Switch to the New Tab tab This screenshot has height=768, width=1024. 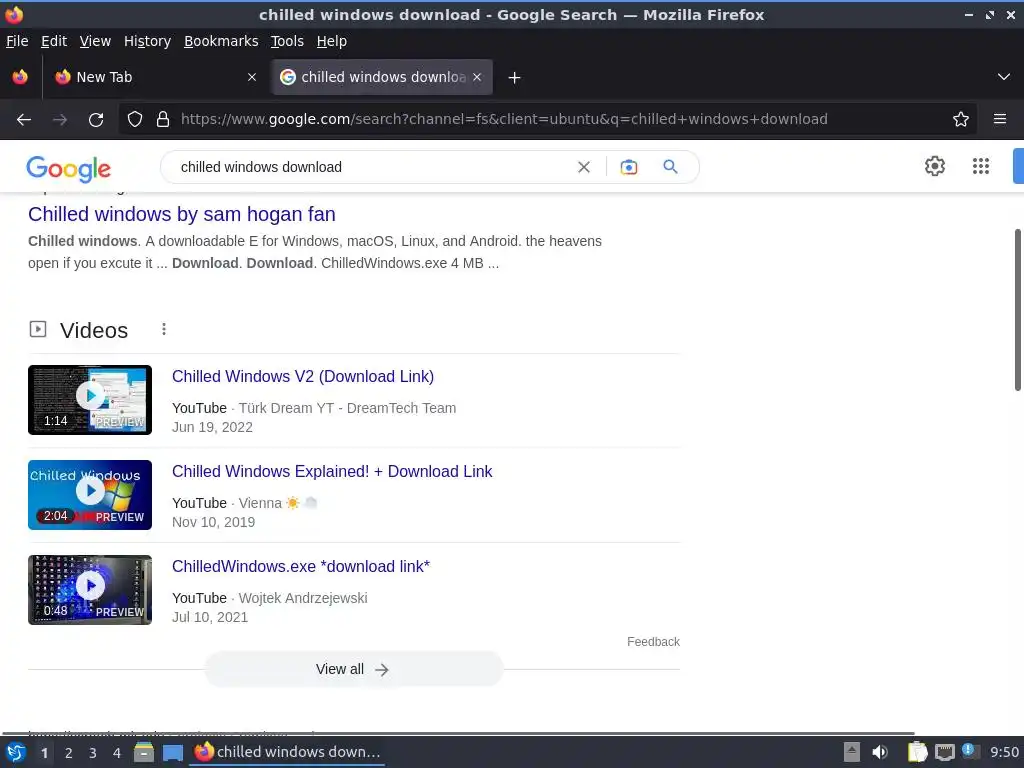coord(155,77)
